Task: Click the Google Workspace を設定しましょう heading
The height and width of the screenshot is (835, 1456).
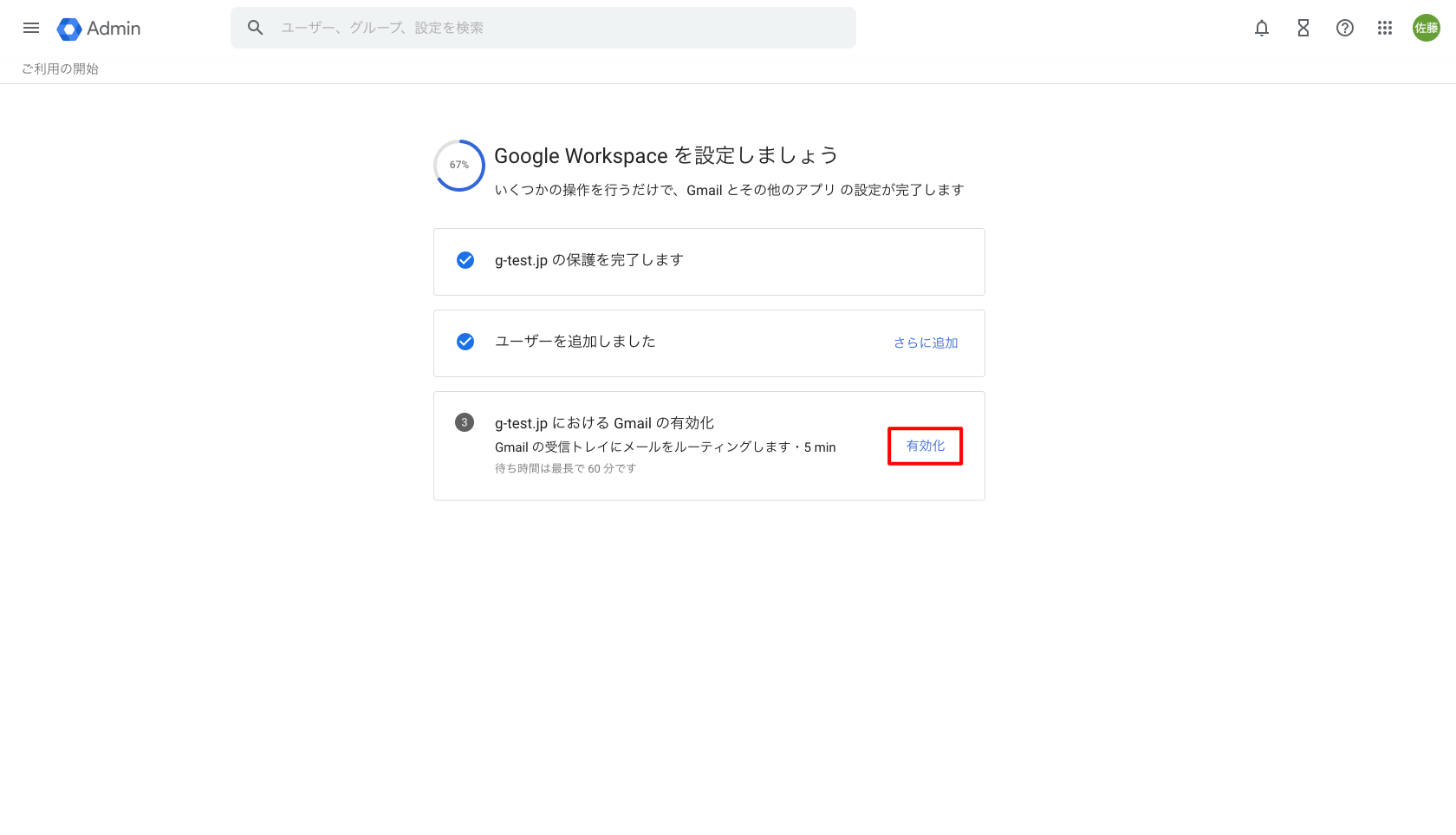Action: point(666,156)
